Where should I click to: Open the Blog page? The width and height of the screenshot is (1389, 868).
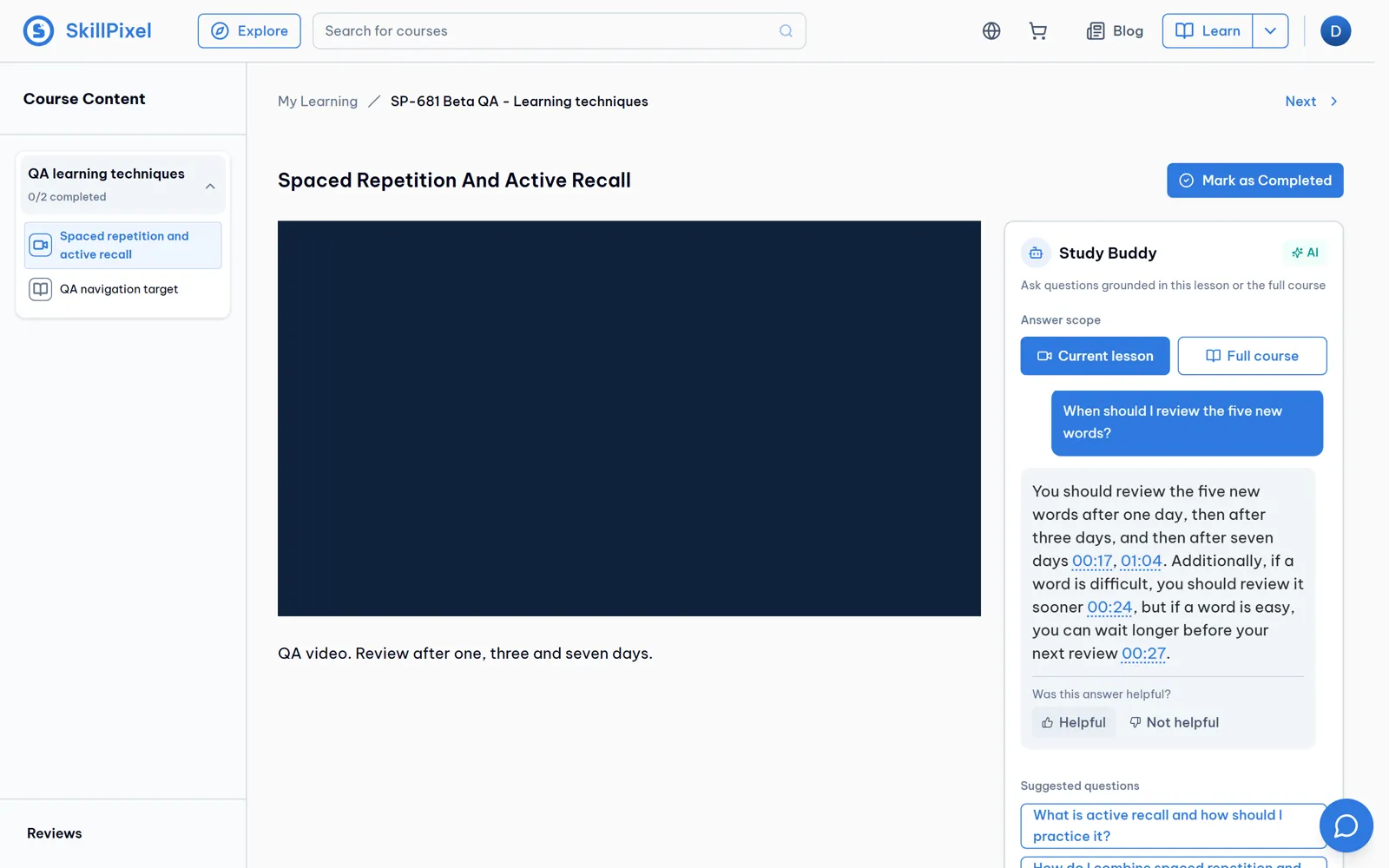[1115, 31]
